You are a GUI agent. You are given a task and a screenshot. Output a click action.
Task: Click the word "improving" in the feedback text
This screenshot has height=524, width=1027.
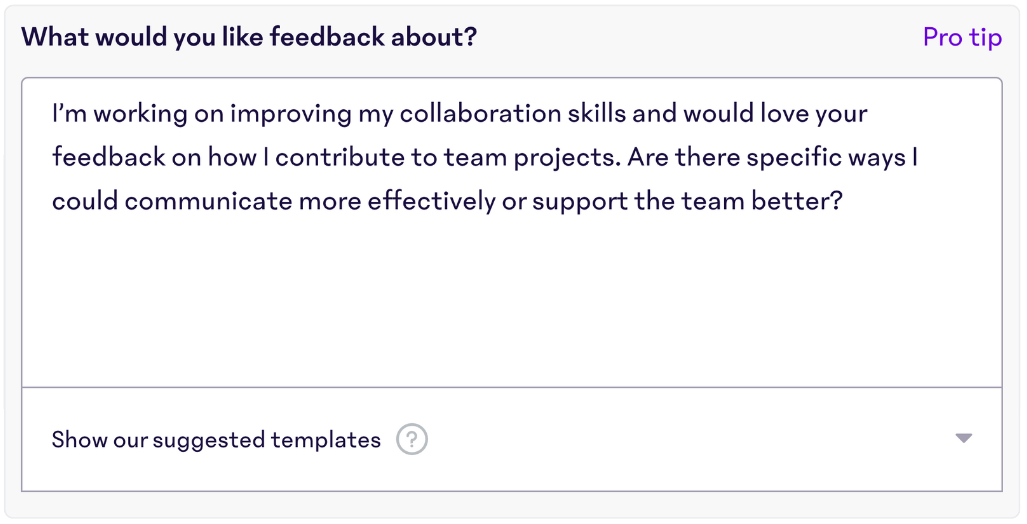tap(291, 113)
